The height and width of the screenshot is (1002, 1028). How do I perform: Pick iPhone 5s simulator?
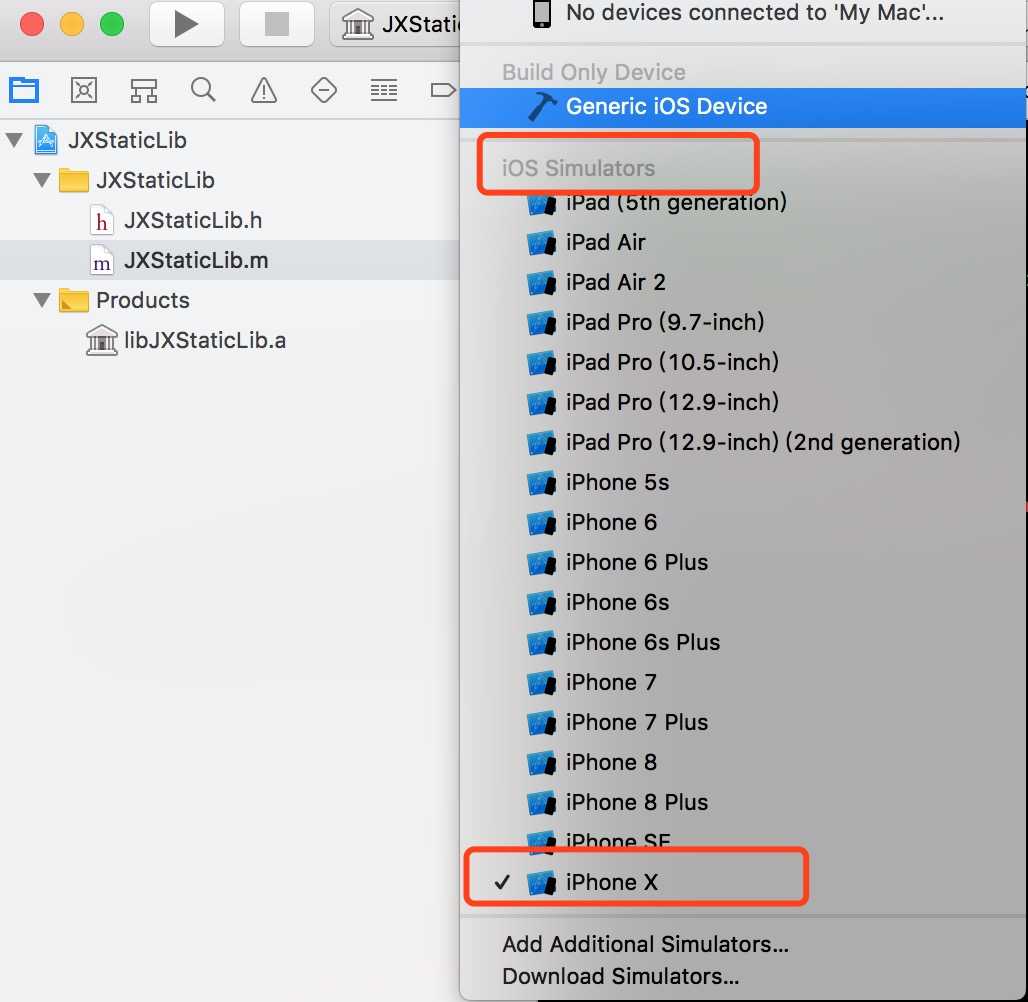(x=743, y=482)
